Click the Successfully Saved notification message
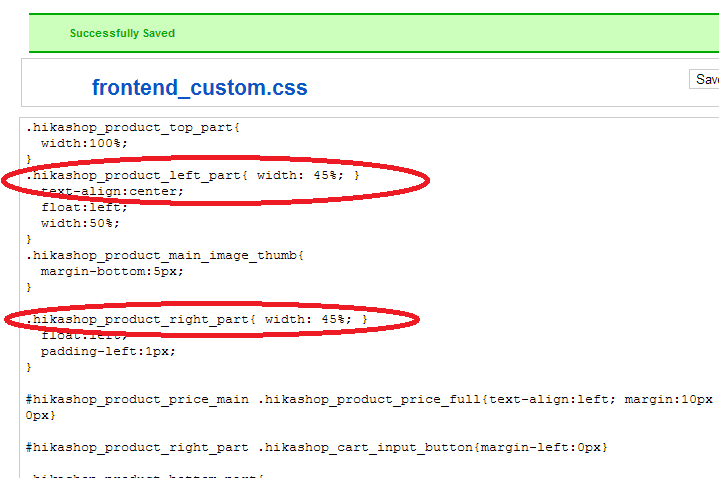Screen dimensions: 723x478 [122, 33]
